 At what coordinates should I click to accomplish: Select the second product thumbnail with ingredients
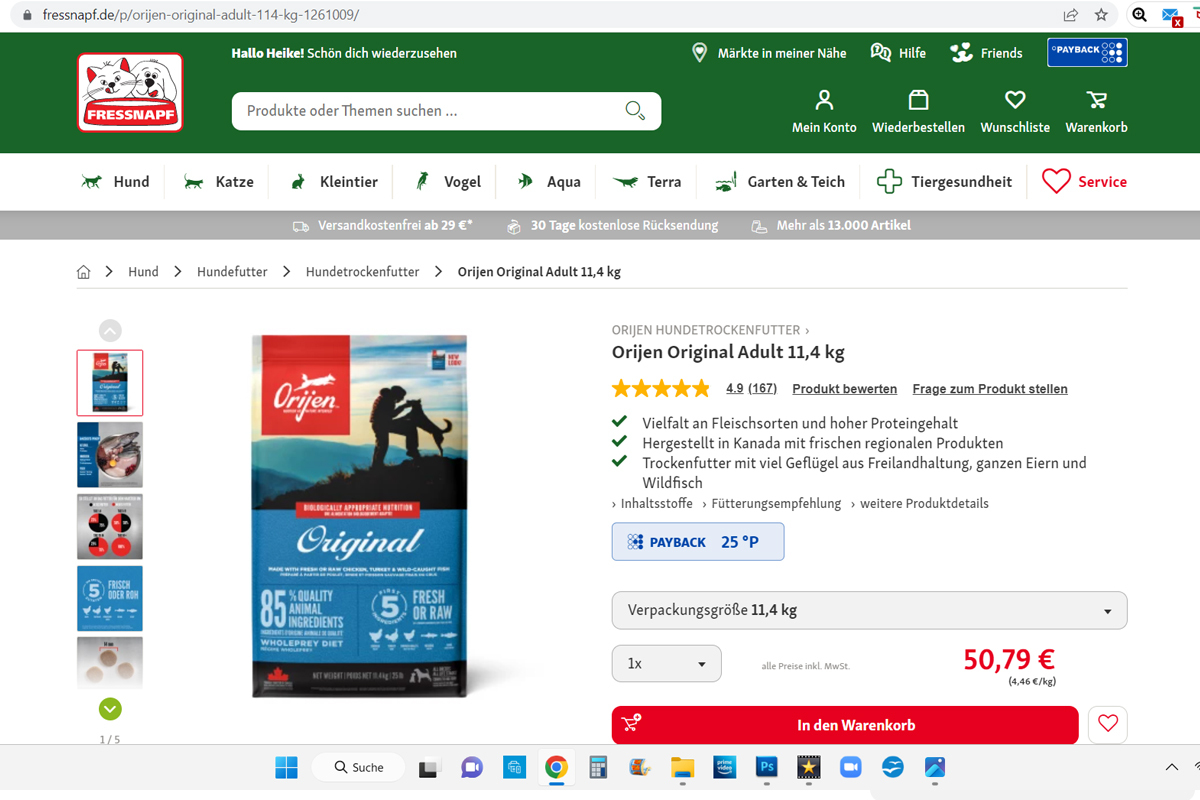110,455
